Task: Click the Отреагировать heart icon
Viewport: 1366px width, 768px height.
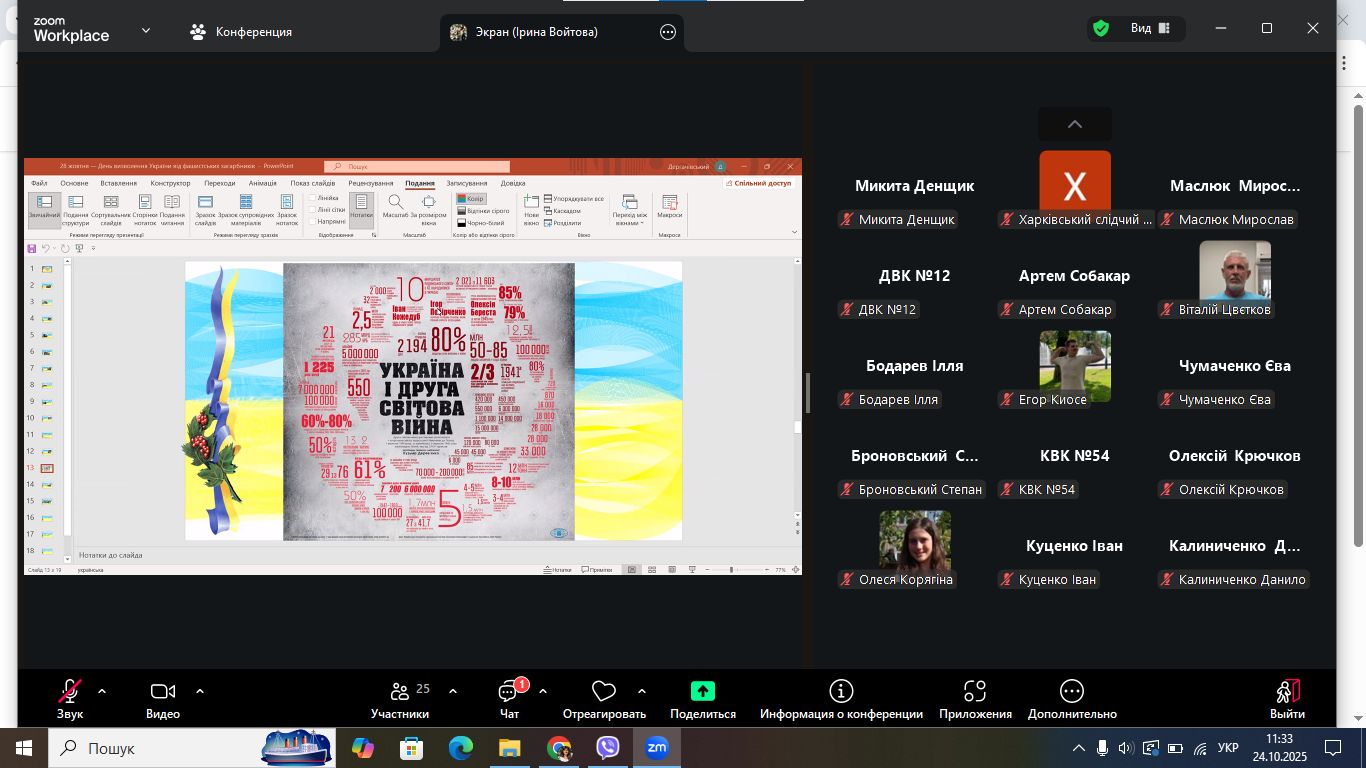Action: tap(603, 692)
